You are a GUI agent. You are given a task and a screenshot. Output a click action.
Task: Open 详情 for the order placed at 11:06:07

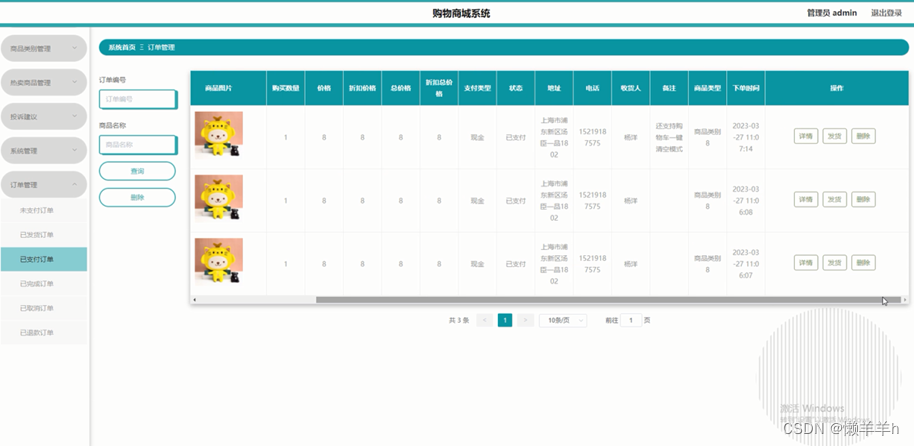click(x=806, y=262)
